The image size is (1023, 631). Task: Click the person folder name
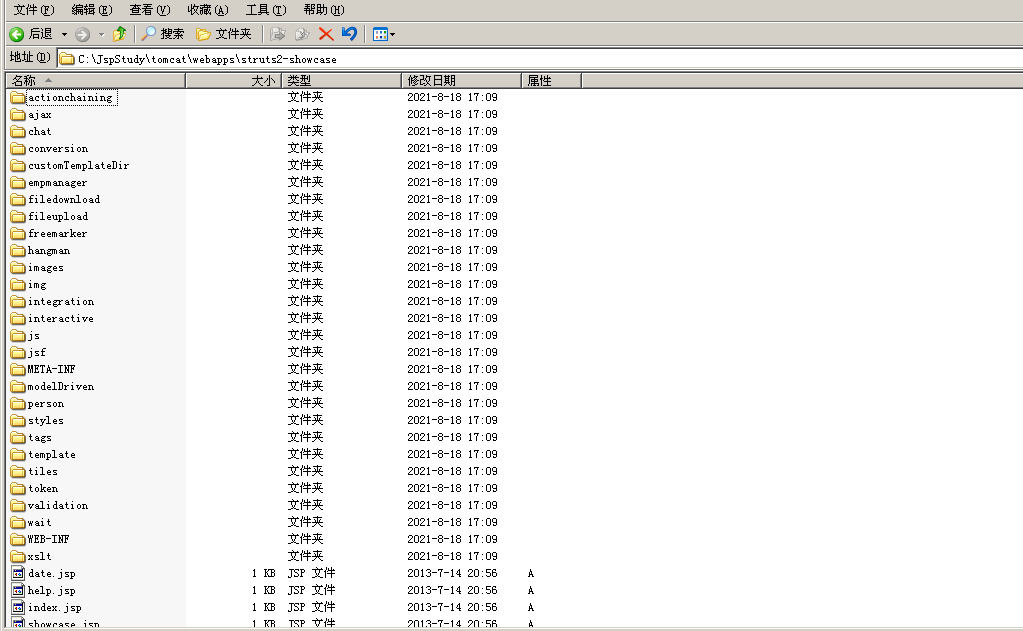[x=46, y=404]
